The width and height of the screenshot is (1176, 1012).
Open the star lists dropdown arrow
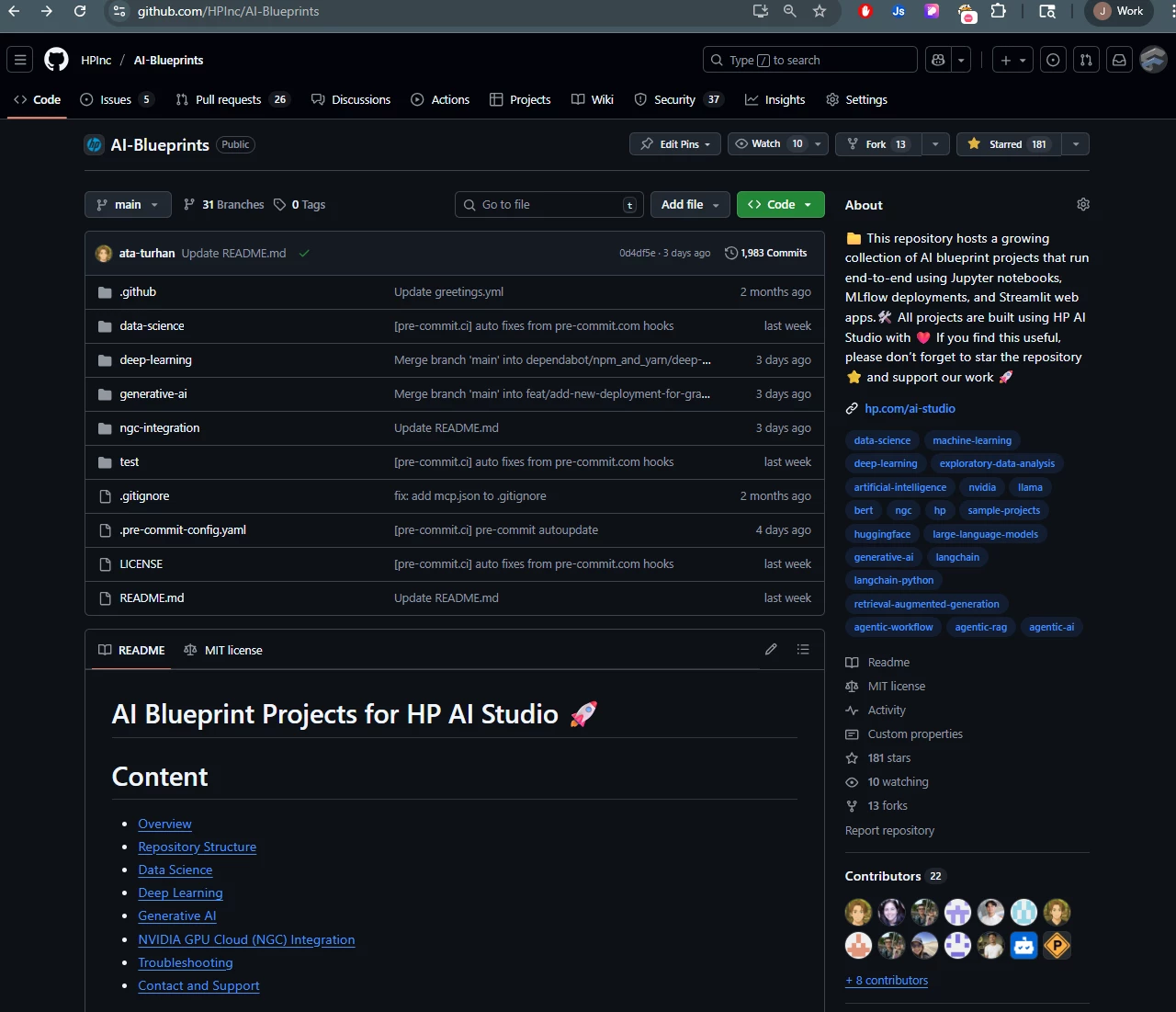(1076, 144)
